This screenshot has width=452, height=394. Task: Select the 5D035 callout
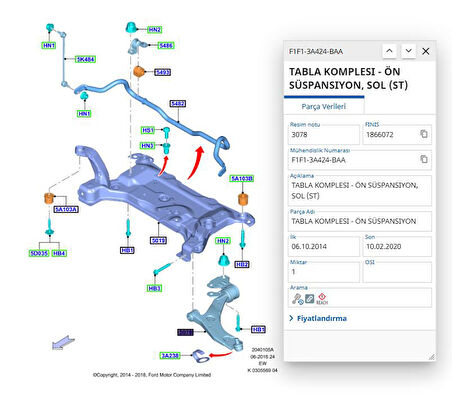coord(39,253)
